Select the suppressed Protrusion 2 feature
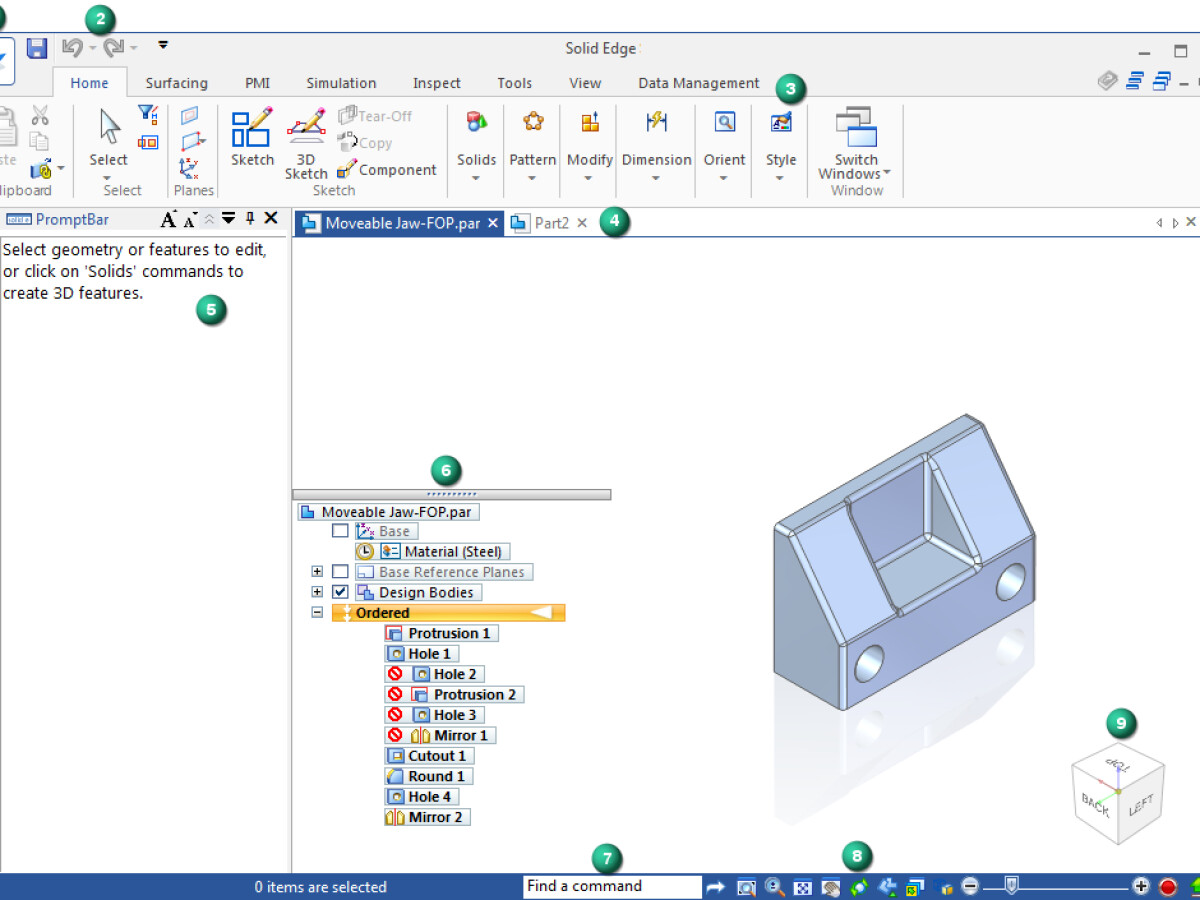The height and width of the screenshot is (900, 1200). [x=467, y=694]
